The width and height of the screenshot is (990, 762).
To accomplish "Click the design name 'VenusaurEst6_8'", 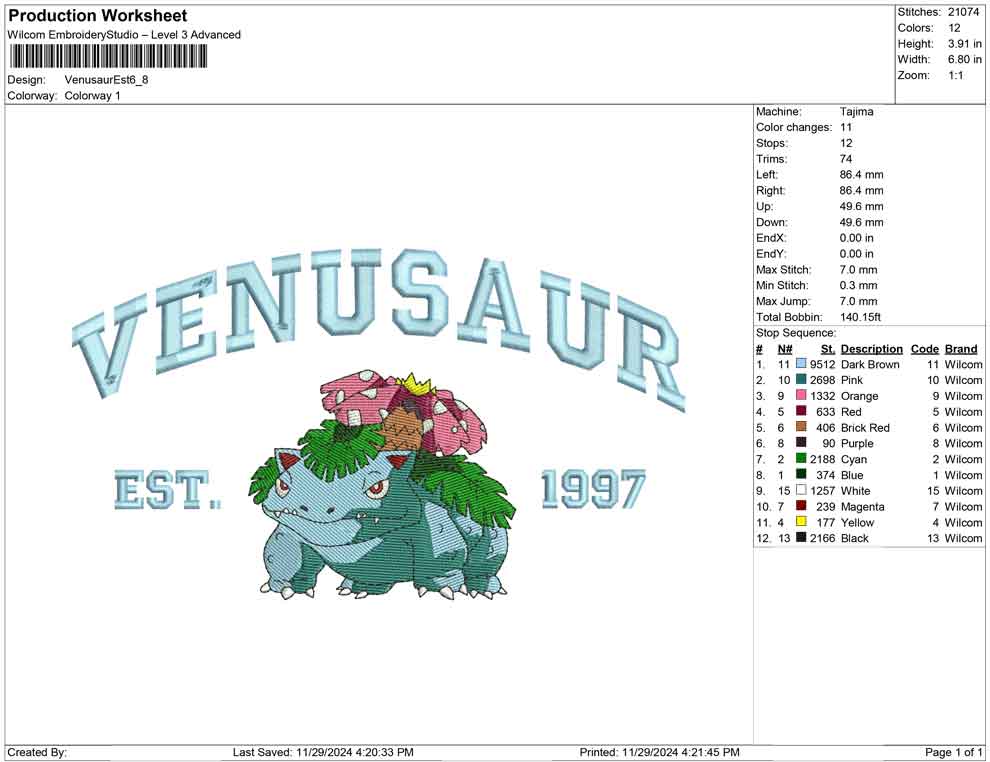I will click(x=106, y=80).
